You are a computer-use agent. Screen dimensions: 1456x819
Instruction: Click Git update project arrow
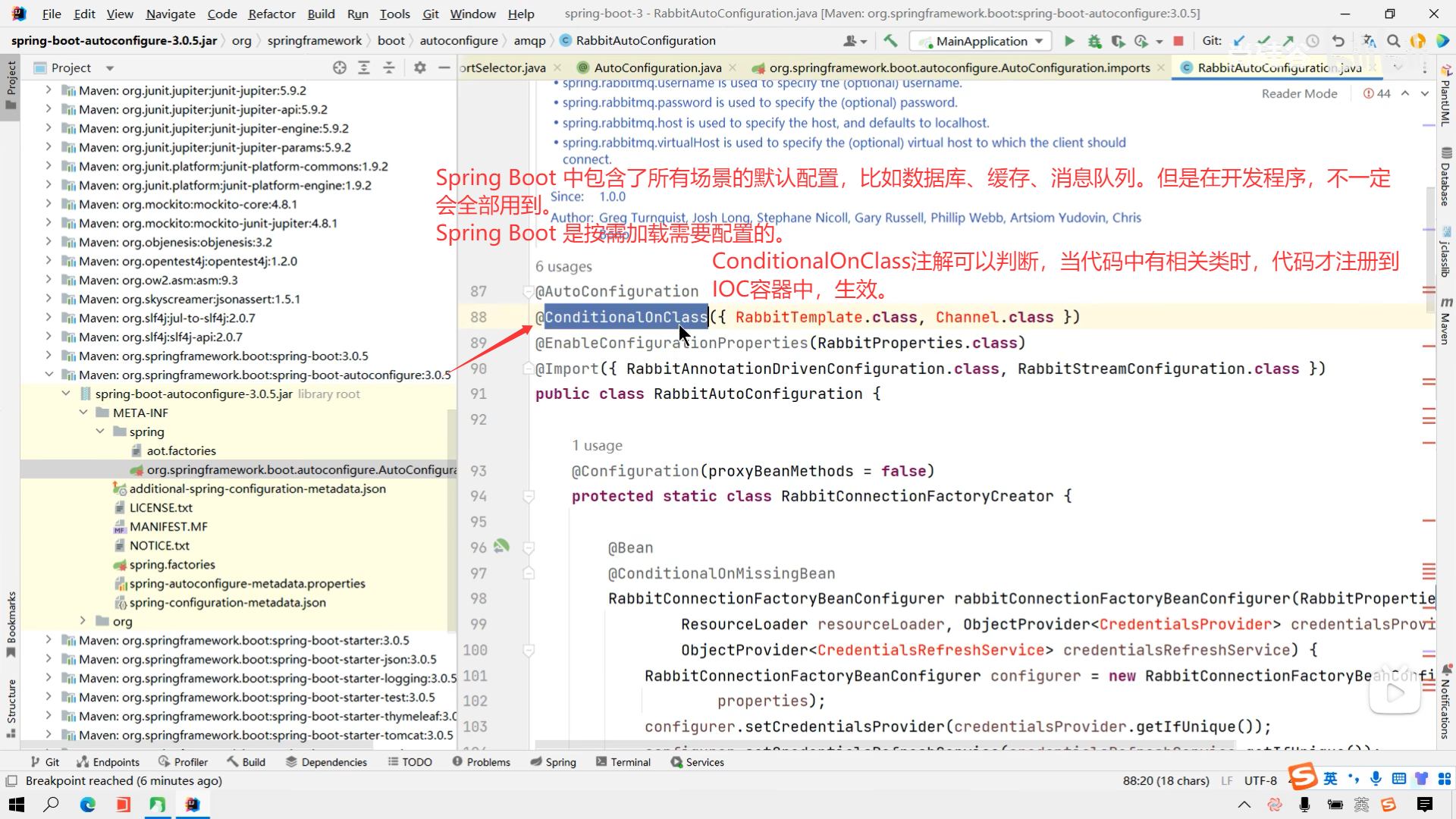[1239, 41]
